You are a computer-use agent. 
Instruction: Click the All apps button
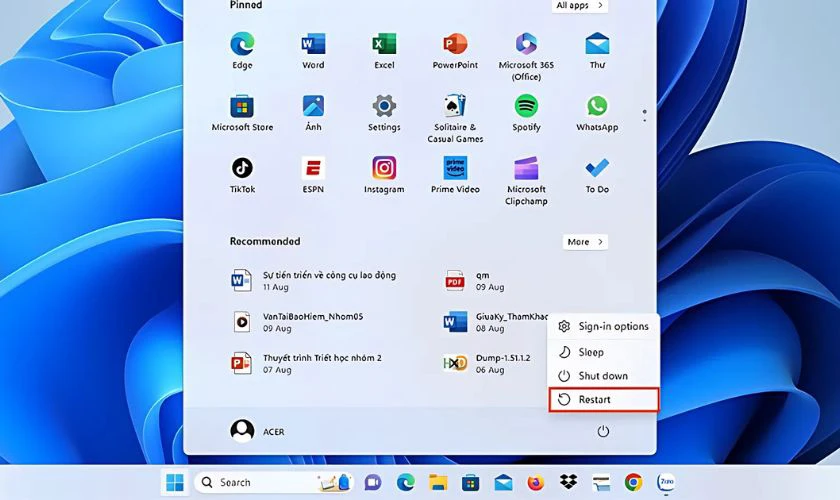point(580,6)
